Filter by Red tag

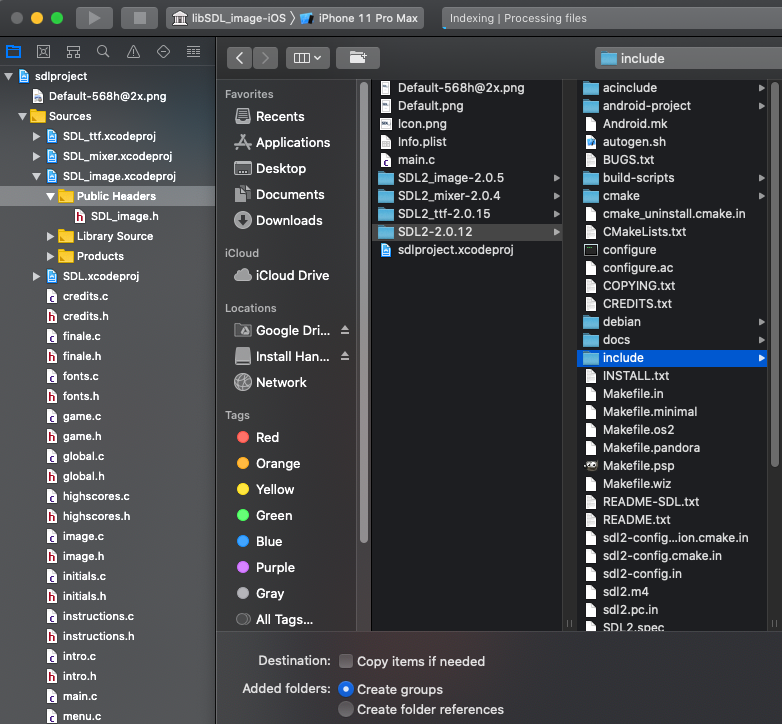pos(258,437)
